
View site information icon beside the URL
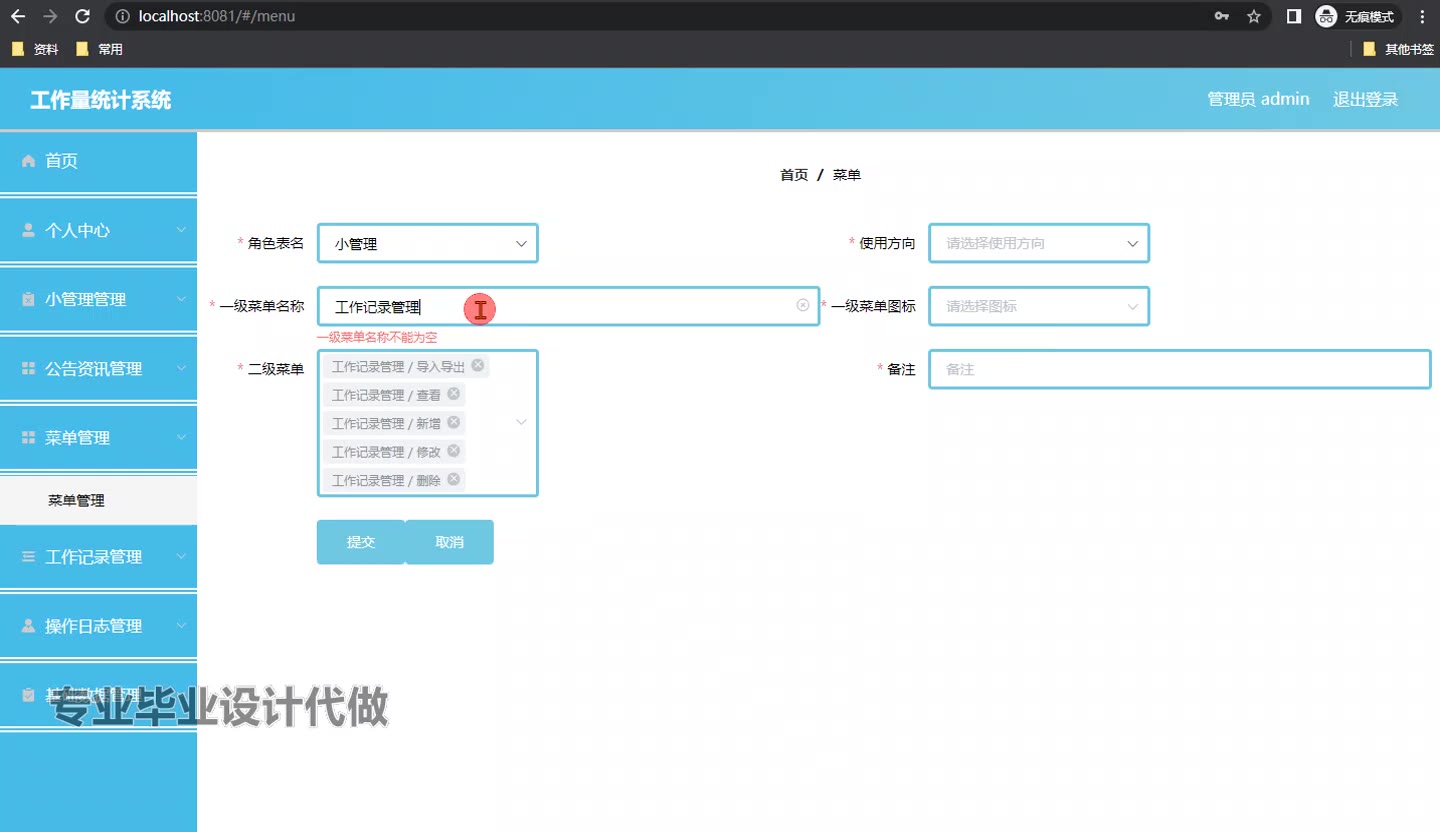click(122, 16)
